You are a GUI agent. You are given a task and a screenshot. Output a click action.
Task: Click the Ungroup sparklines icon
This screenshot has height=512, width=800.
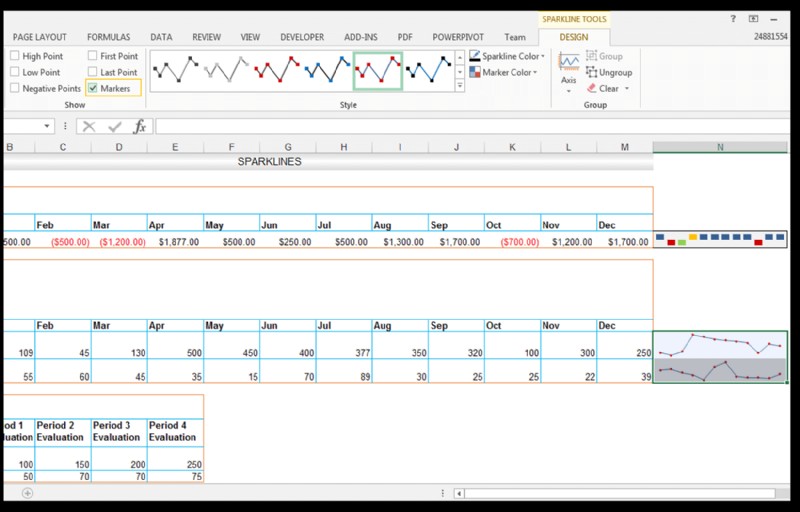[x=592, y=72]
